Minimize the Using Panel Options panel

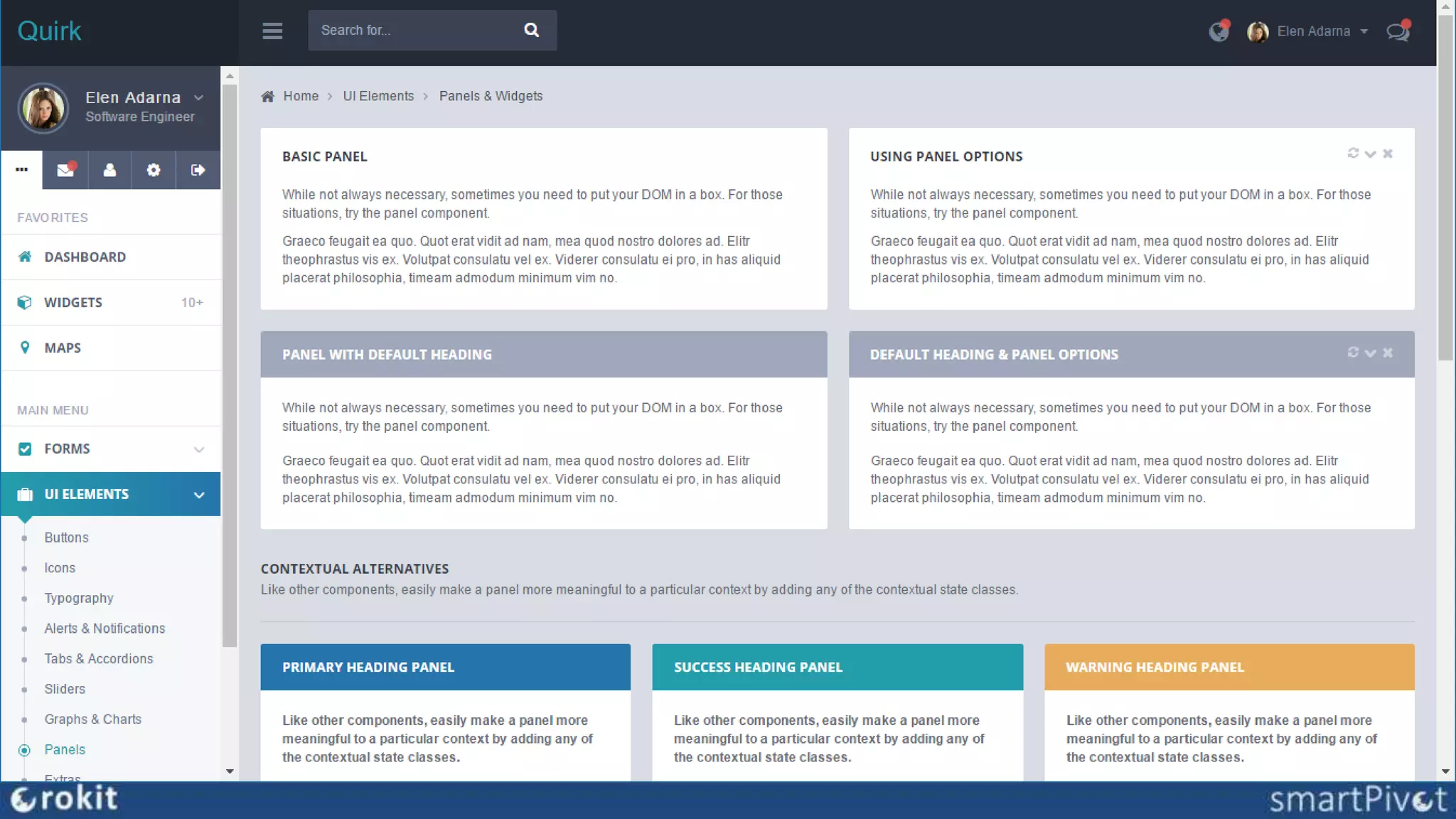(x=1370, y=154)
